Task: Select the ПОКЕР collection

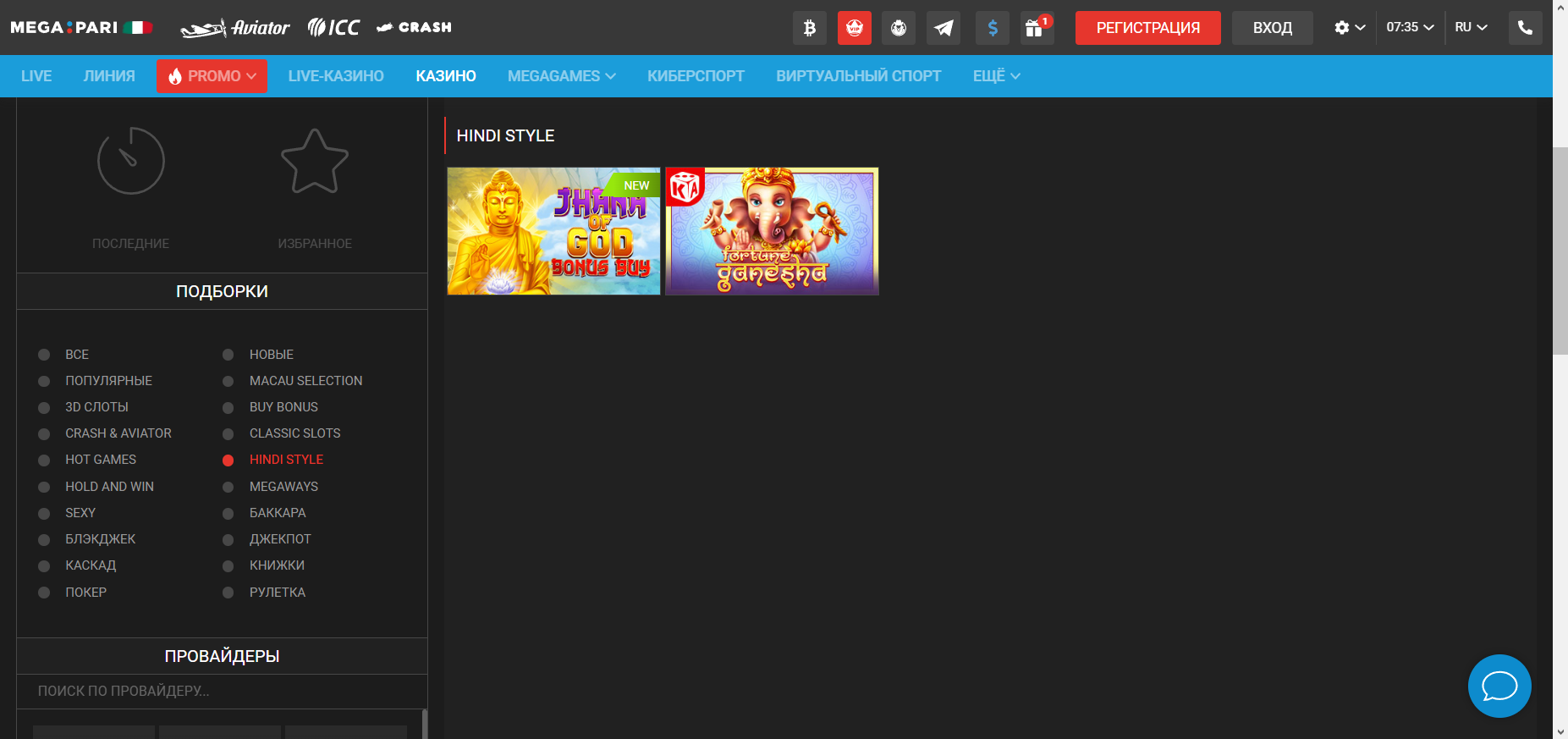Action: pos(85,593)
